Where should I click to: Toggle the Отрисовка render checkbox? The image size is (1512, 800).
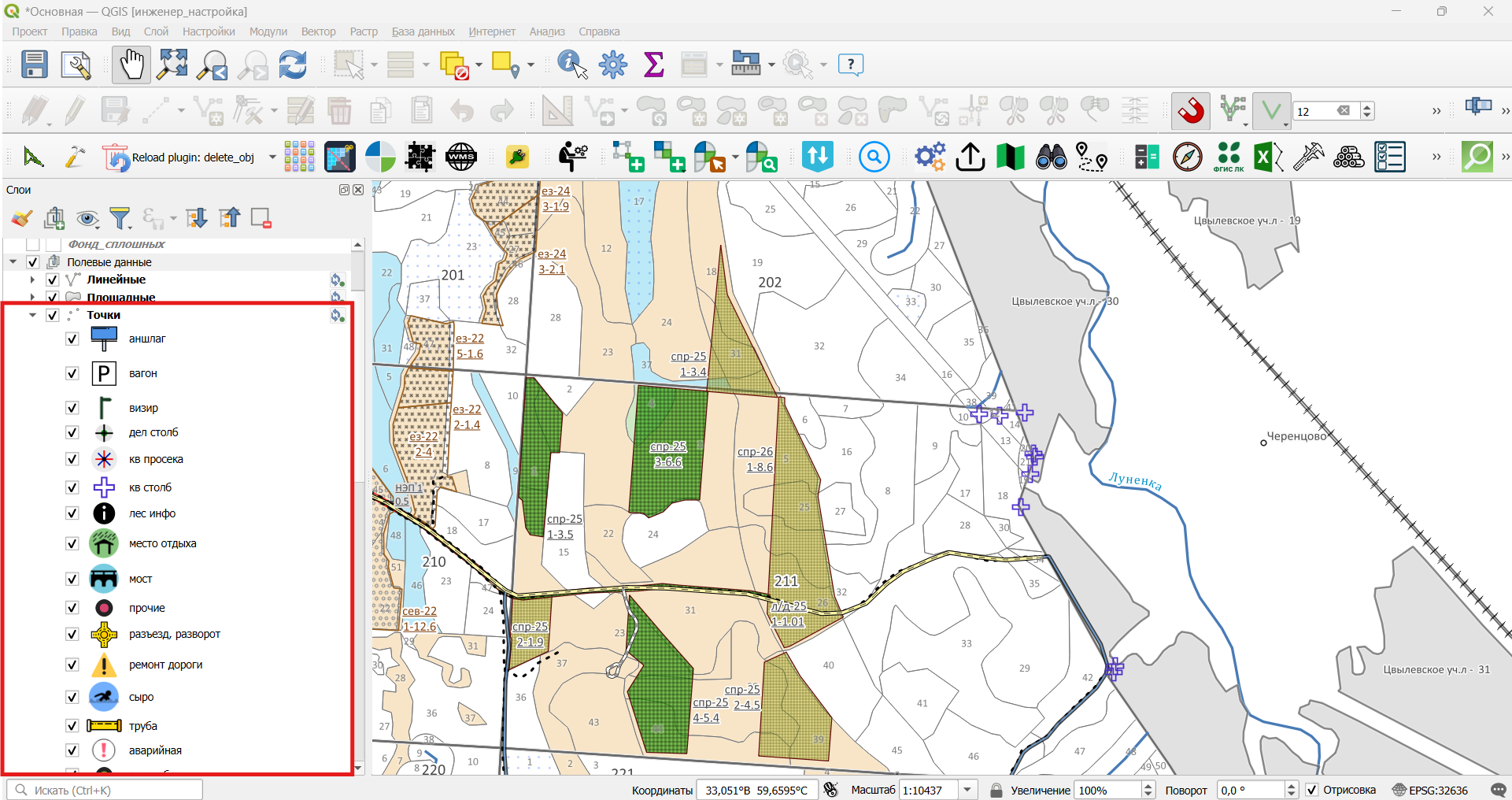click(x=1312, y=790)
